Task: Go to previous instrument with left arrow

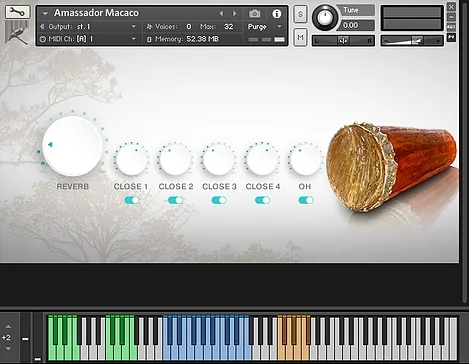Action: coord(221,13)
